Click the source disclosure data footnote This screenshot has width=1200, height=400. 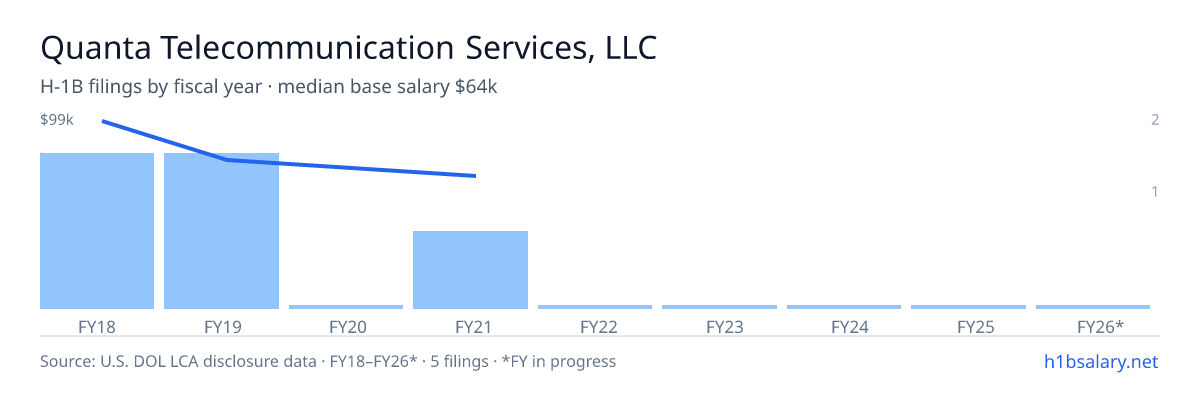click(328, 361)
